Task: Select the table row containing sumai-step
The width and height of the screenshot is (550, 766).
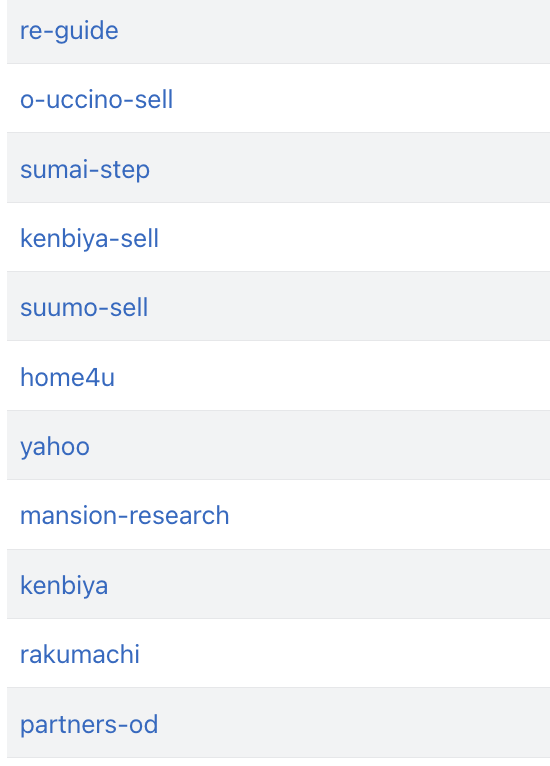Action: pos(278,168)
